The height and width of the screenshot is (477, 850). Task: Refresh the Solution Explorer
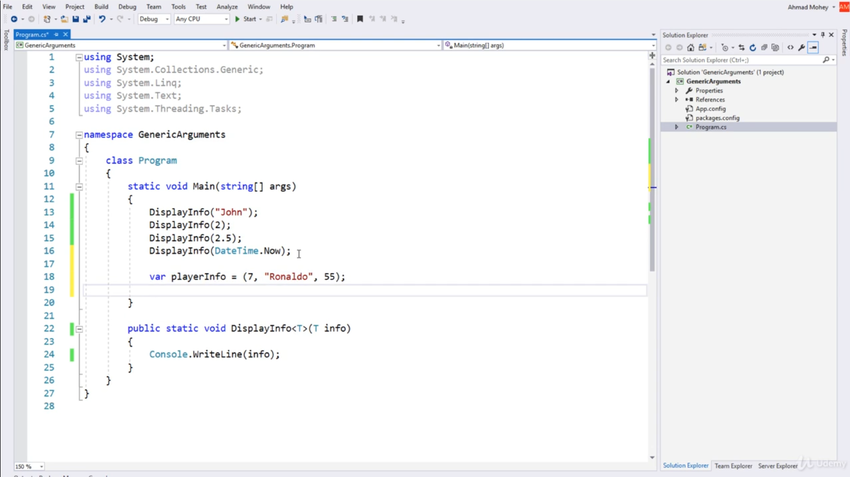752,48
